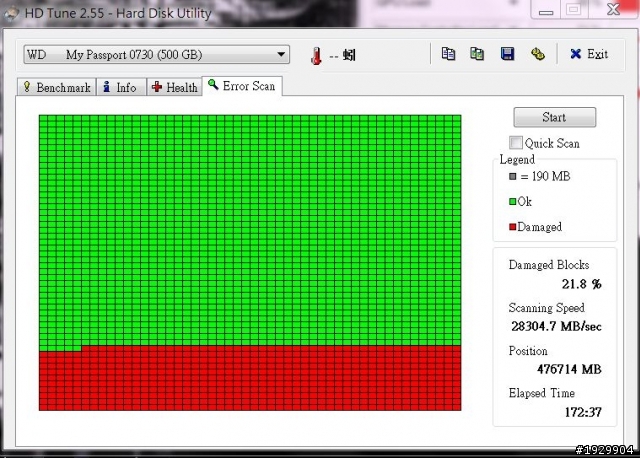Screen dimensions: 640x458
Task: Minimize the HD Tune window
Action: coord(546,10)
